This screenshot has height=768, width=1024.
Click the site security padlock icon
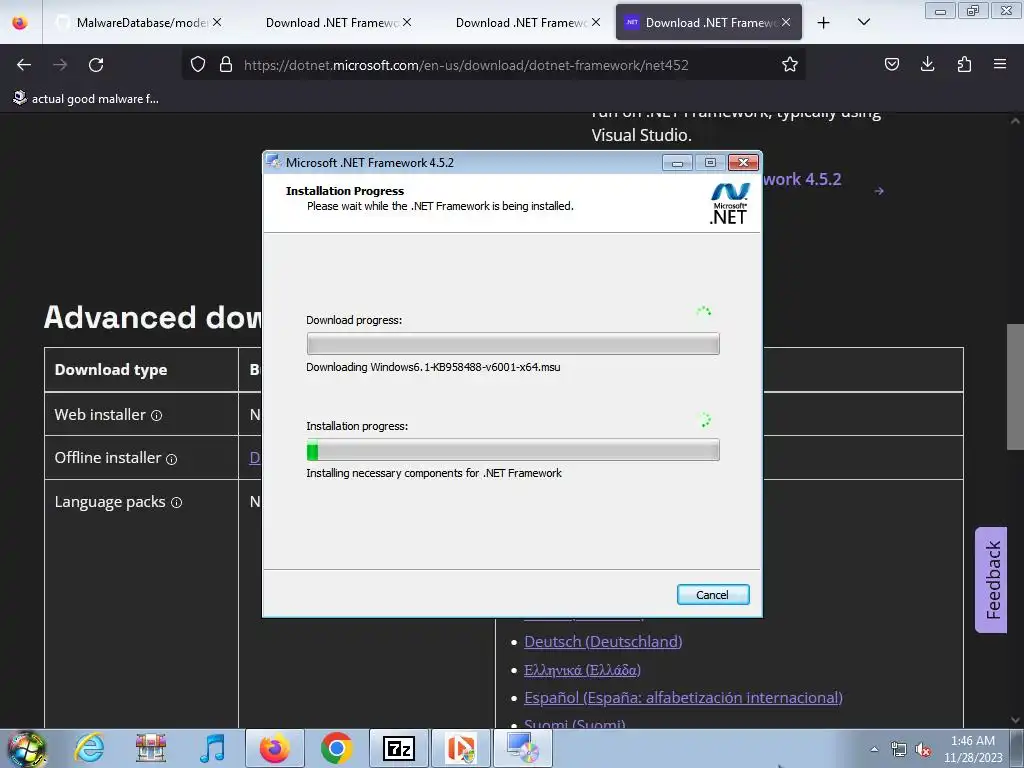tap(226, 64)
